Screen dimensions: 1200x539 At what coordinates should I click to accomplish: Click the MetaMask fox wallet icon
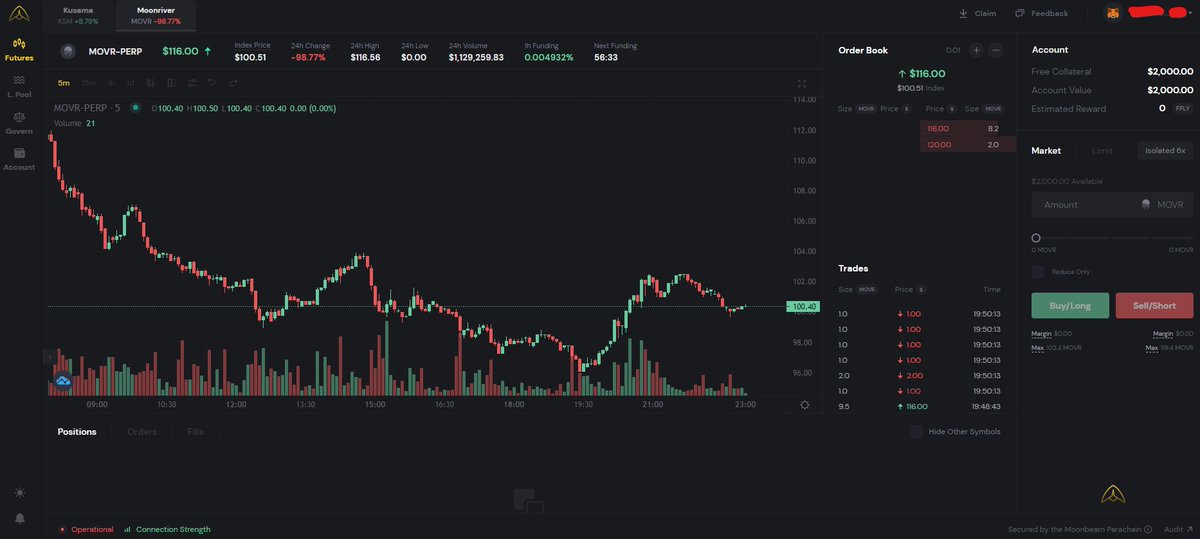(1112, 13)
